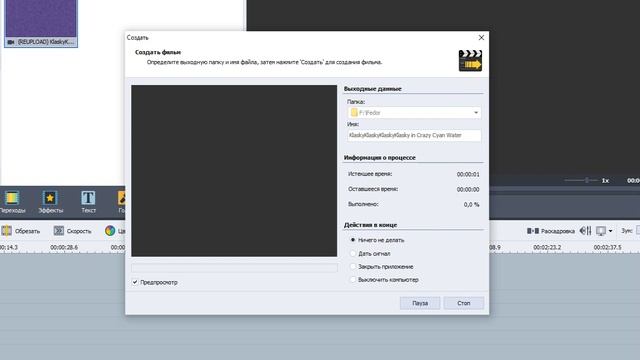Image resolution: width=640 pixels, height=360 pixels.
Task: Select the (REUPLOAD) KlaskyK... media thumbnail
Action: click(x=41, y=23)
